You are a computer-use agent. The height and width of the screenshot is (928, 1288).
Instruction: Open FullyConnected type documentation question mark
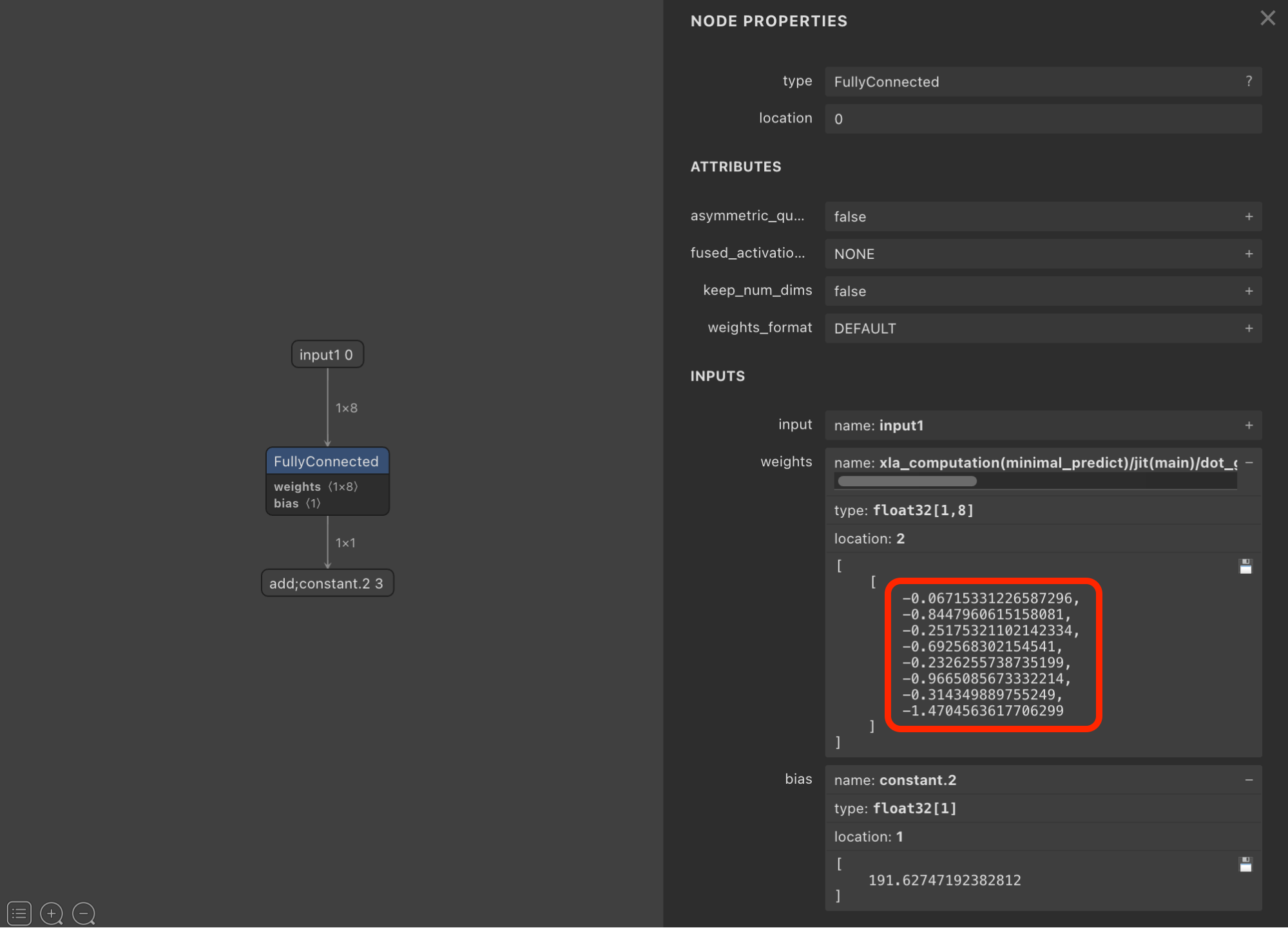pyautogui.click(x=1249, y=81)
